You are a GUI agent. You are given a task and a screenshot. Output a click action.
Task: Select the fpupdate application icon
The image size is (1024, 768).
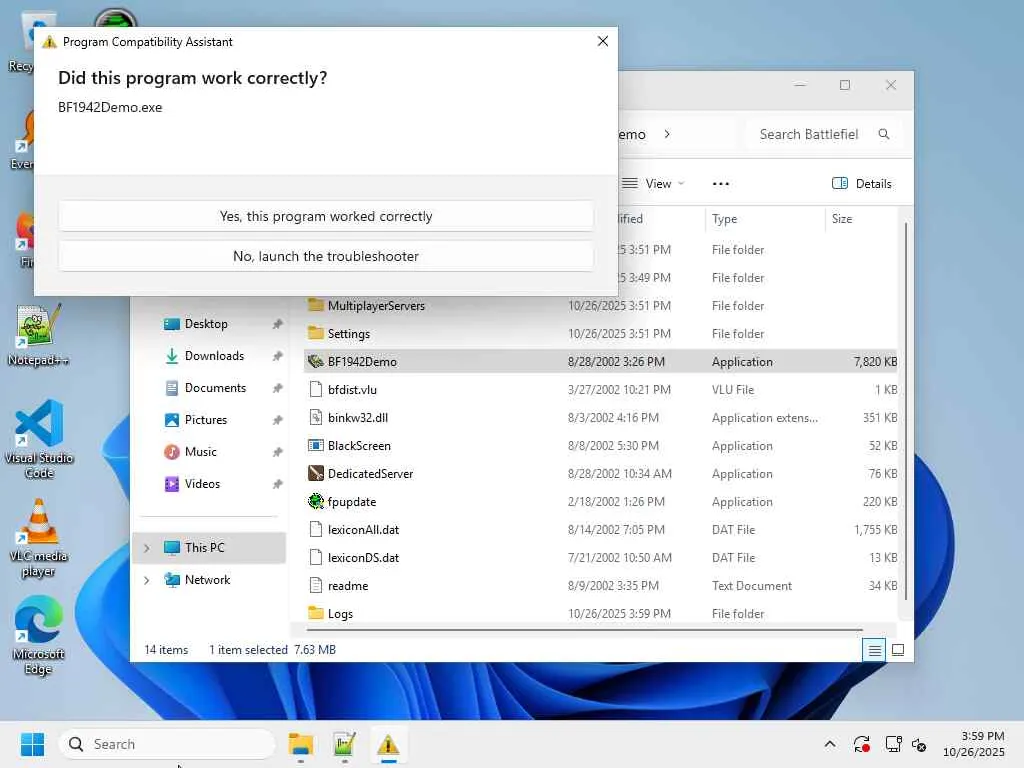pyautogui.click(x=316, y=502)
